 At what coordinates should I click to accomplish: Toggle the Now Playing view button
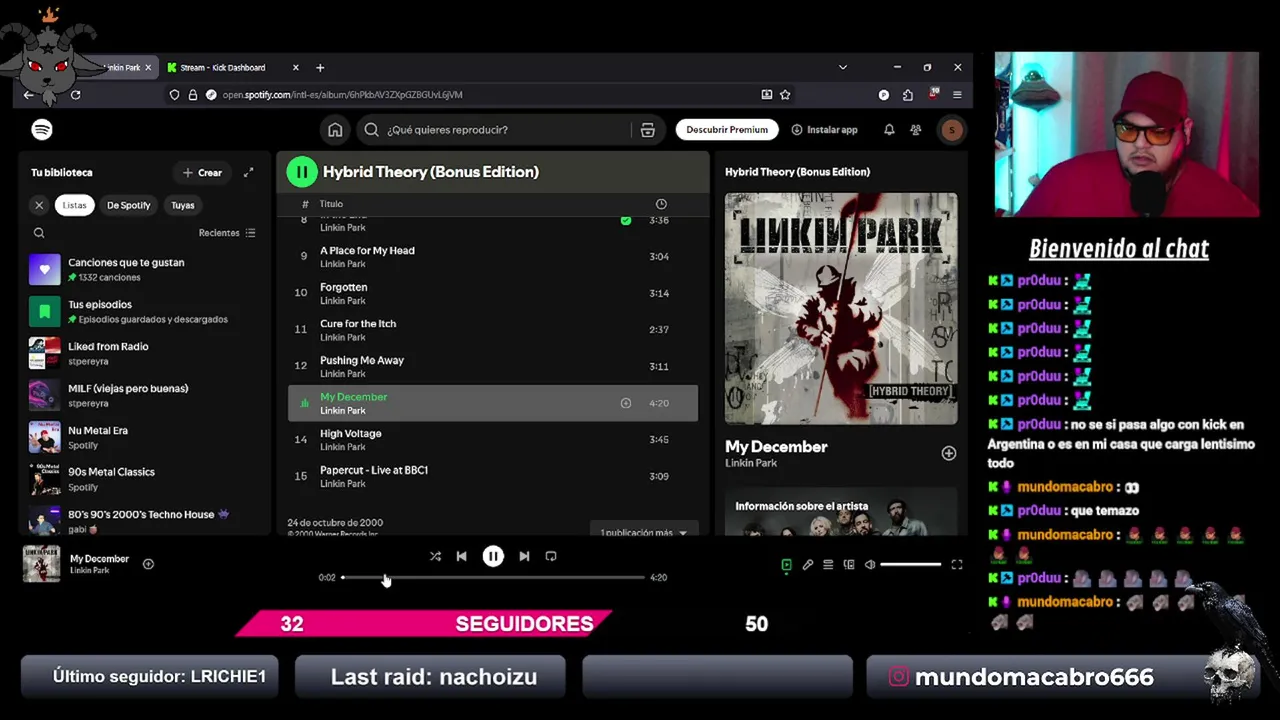click(786, 565)
